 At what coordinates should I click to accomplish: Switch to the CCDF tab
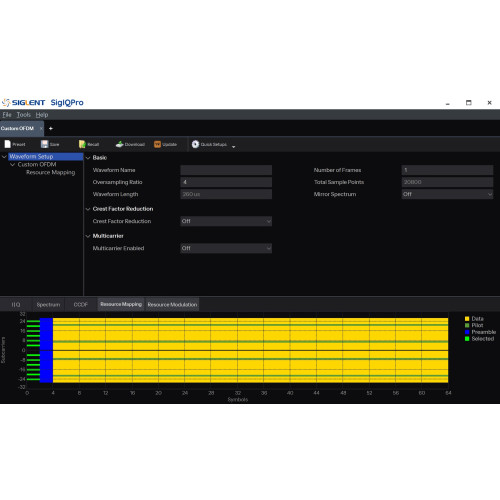coord(81,304)
